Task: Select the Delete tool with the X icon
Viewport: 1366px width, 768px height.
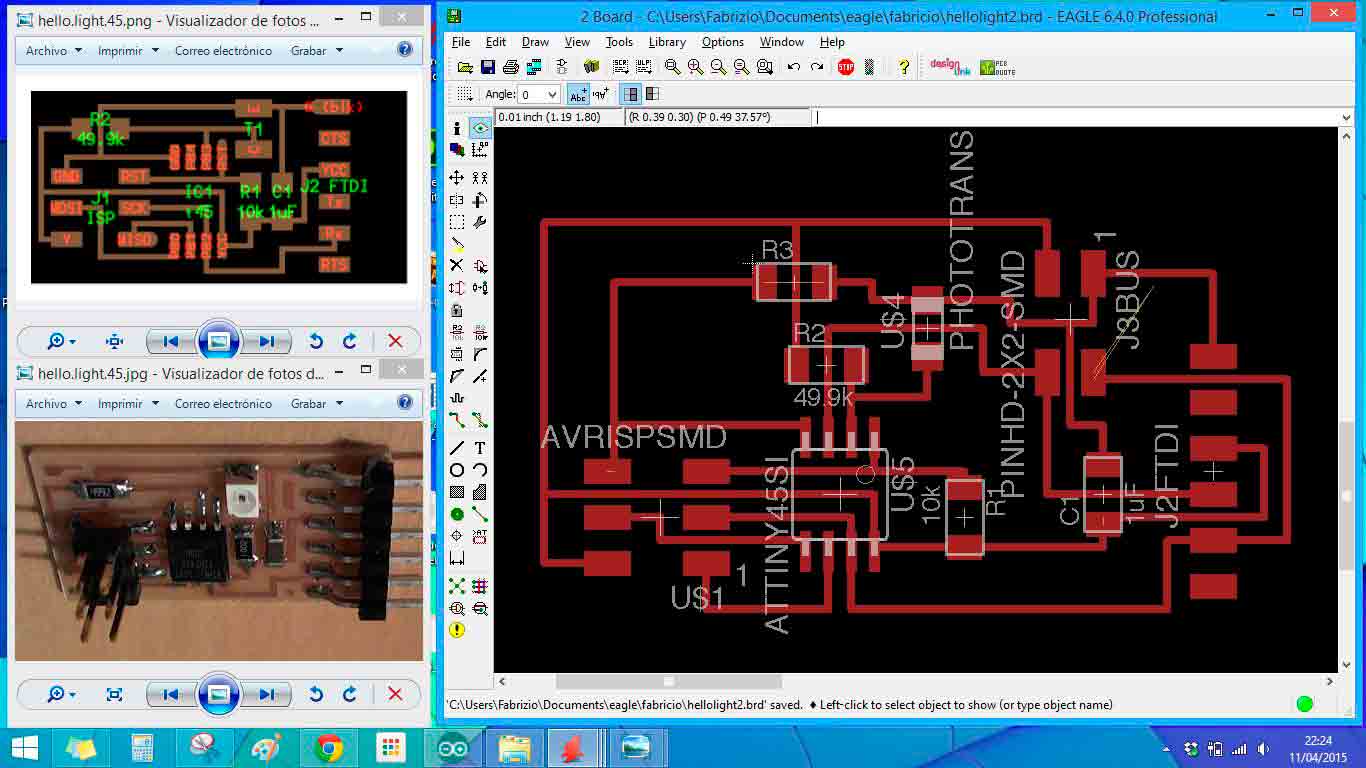Action: 457,265
